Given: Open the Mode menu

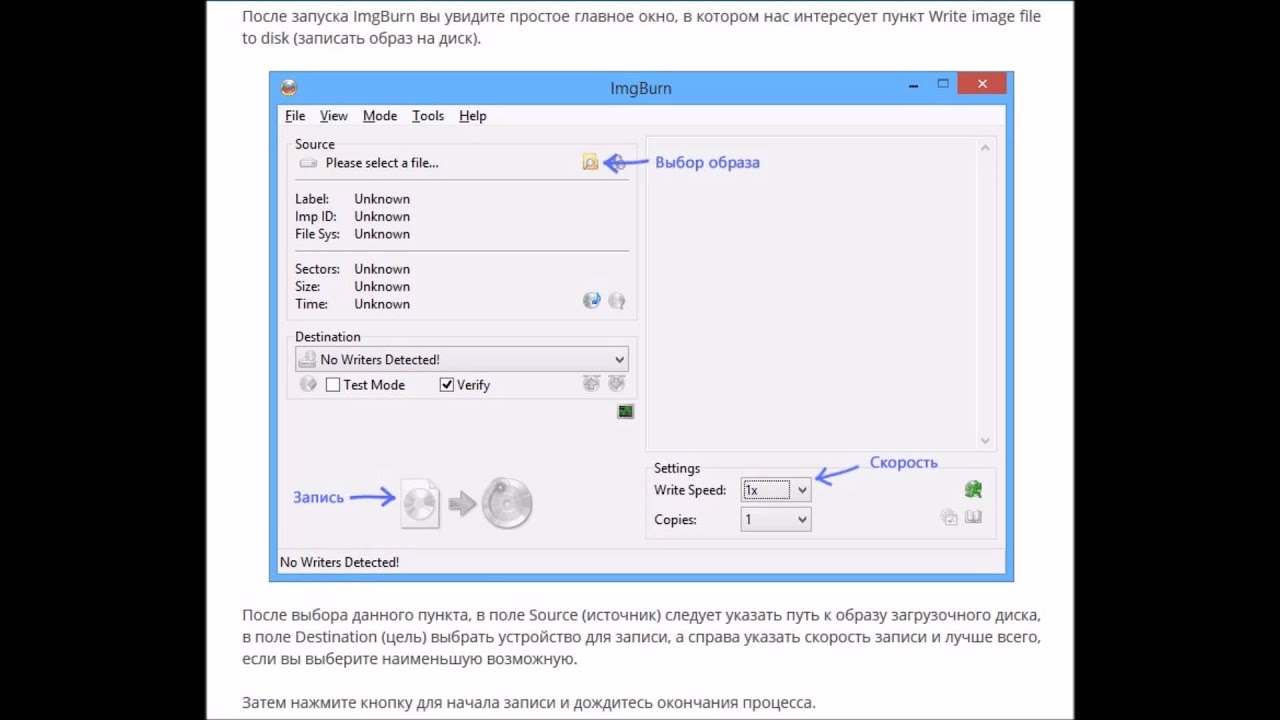Looking at the screenshot, I should point(380,116).
